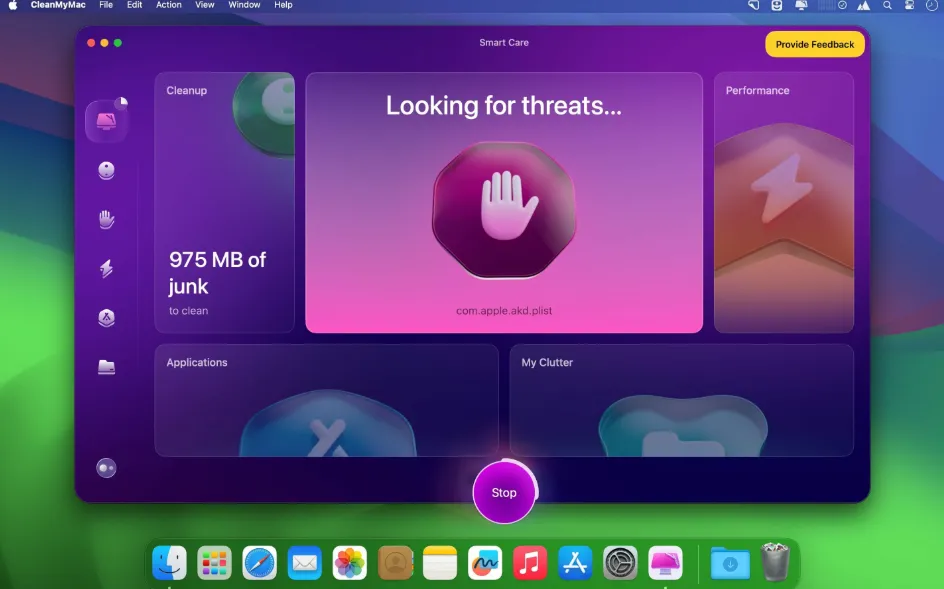This screenshot has width=944, height=589.
Task: Click Spotlight search icon in menu bar
Action: [x=887, y=5]
